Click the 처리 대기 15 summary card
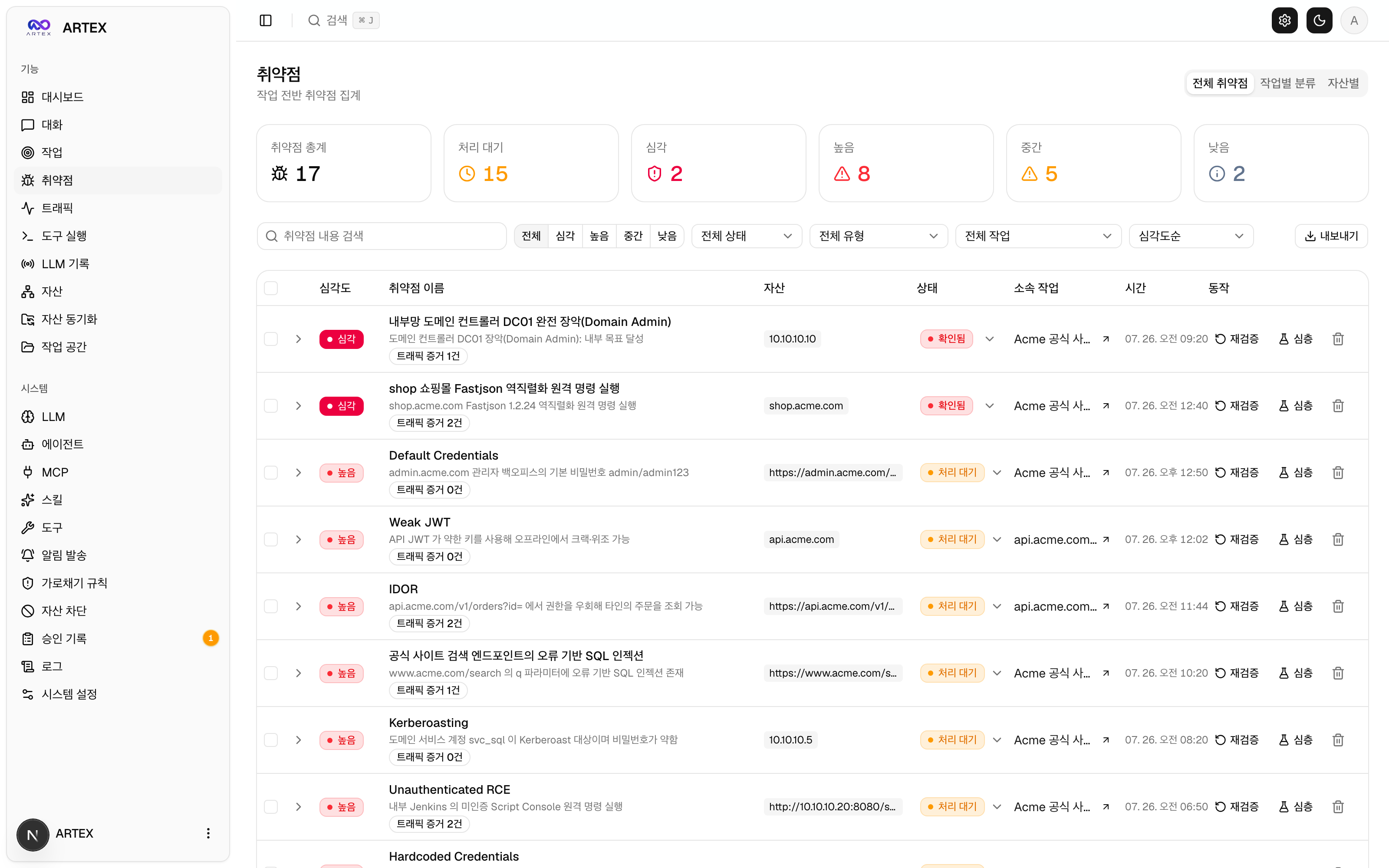Viewport: 1389px width, 868px height. click(x=531, y=163)
